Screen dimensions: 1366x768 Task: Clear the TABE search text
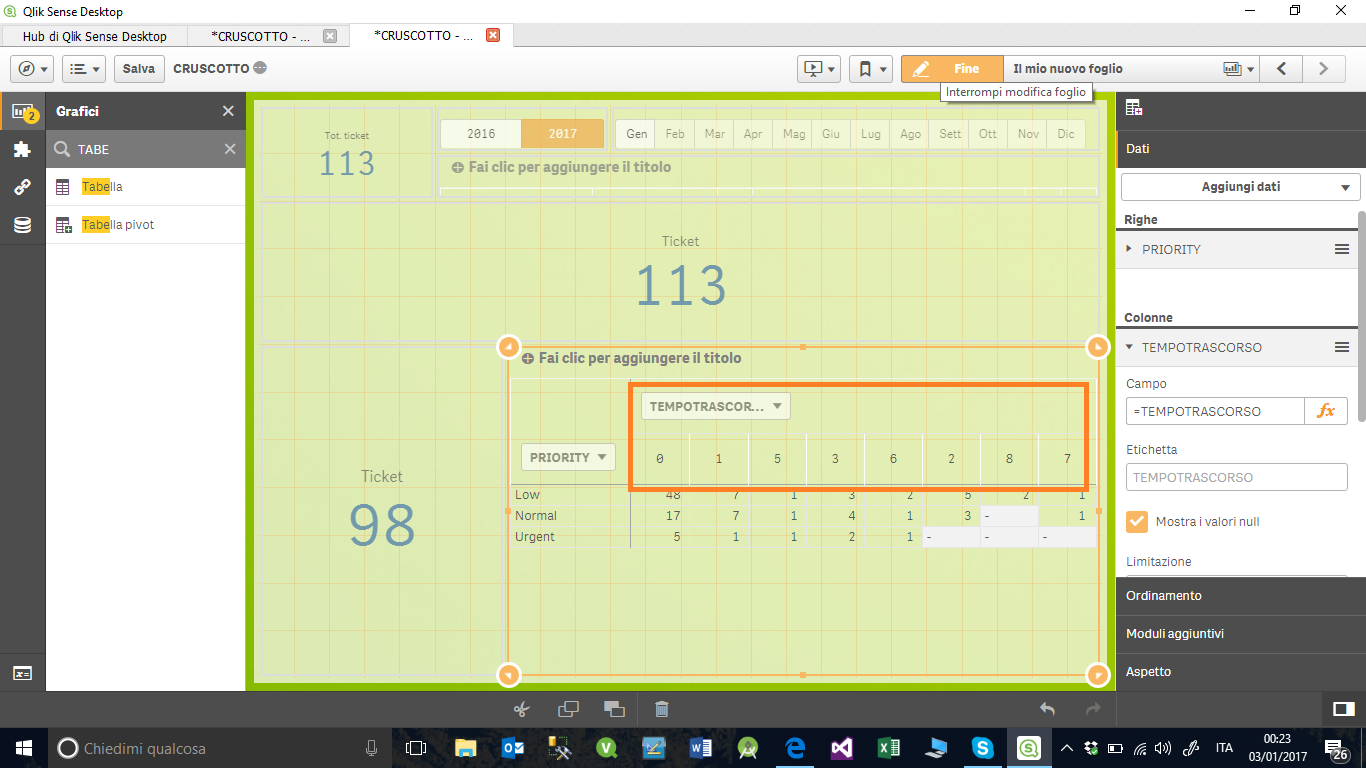click(x=230, y=149)
